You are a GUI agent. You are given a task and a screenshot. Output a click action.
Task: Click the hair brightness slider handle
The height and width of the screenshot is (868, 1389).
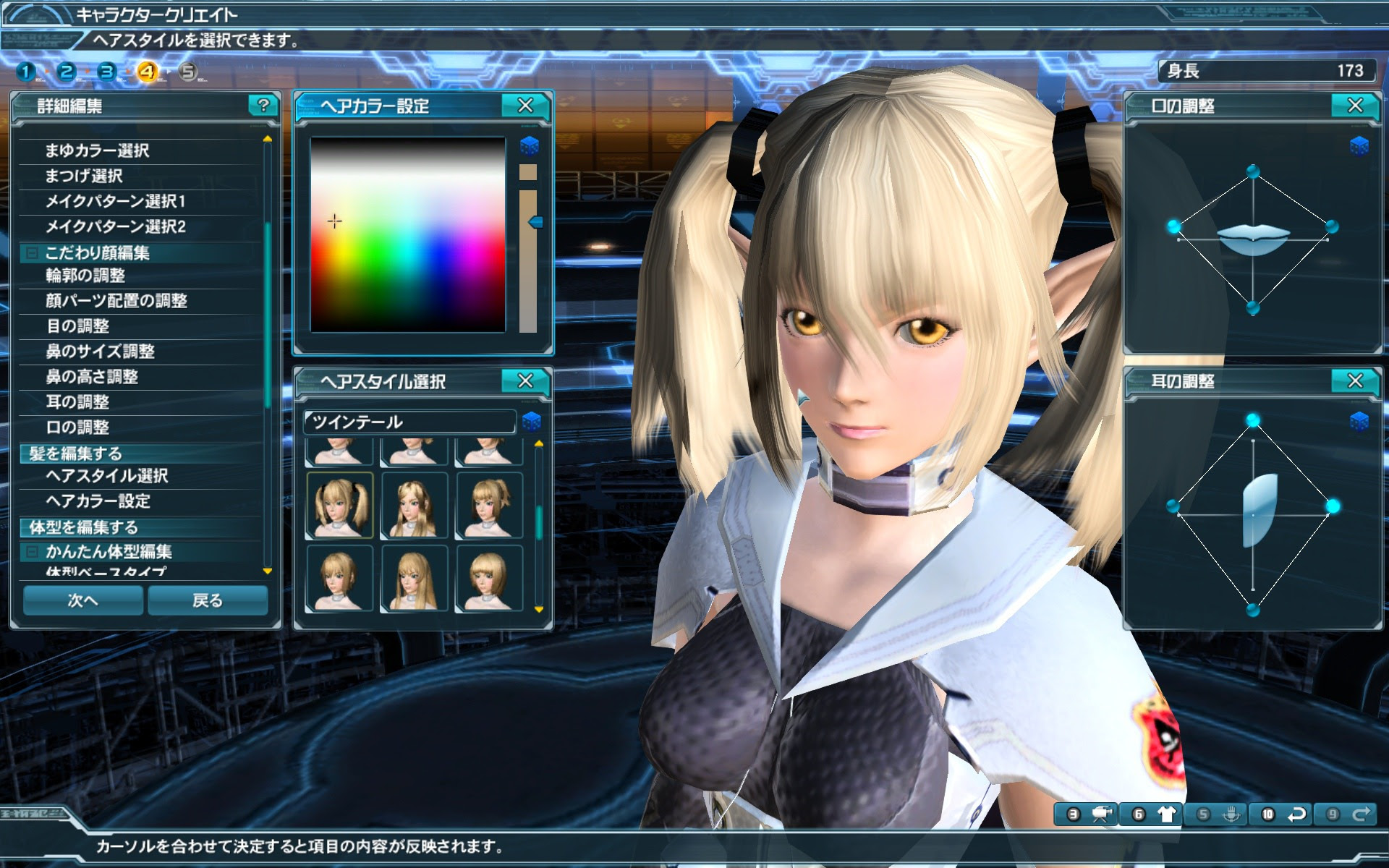click(x=535, y=222)
